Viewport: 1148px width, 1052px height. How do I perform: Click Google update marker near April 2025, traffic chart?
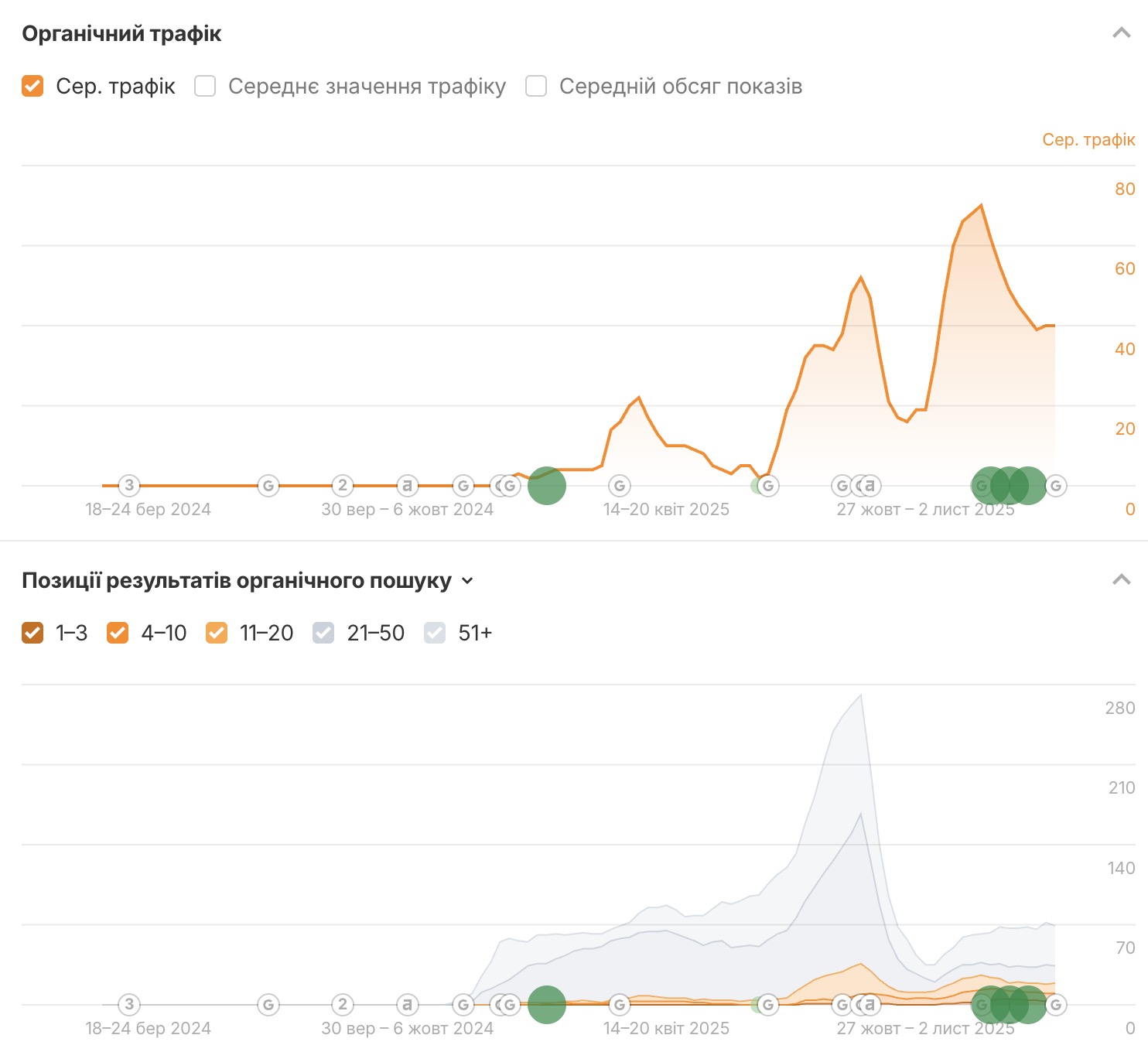point(619,486)
